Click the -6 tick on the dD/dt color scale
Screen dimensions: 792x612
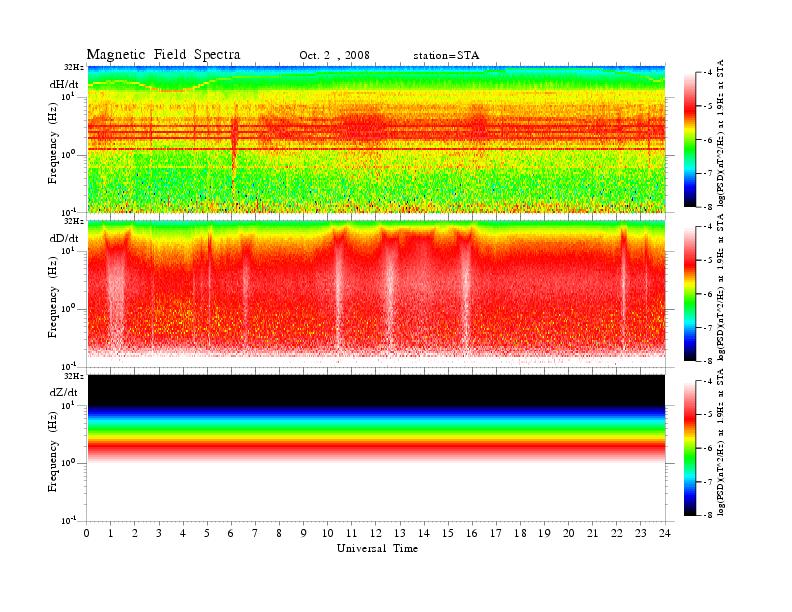click(709, 294)
